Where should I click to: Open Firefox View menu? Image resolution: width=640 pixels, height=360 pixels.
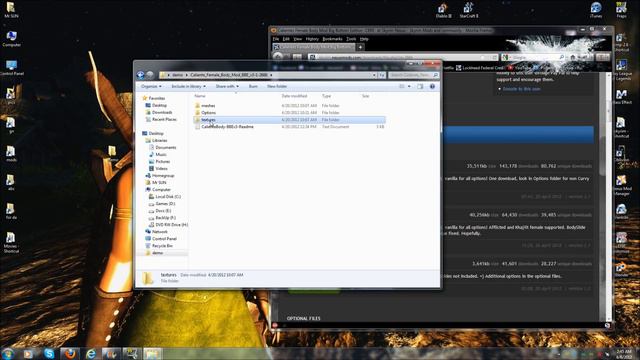click(x=298, y=39)
